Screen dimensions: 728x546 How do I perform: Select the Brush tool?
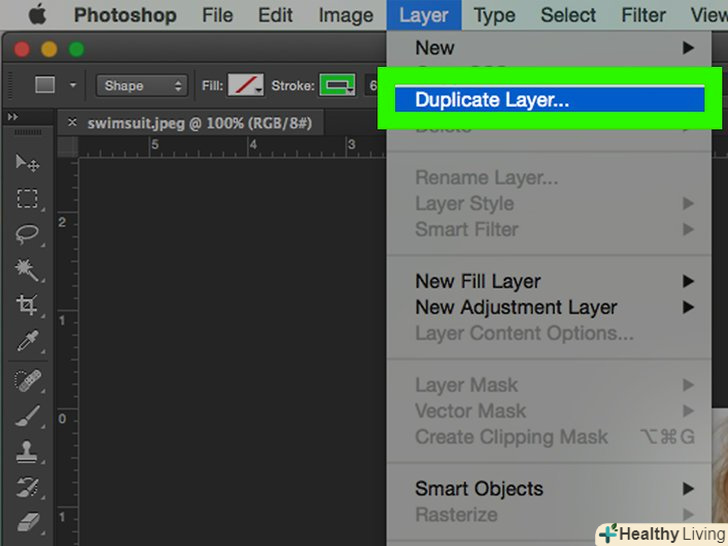click(27, 416)
